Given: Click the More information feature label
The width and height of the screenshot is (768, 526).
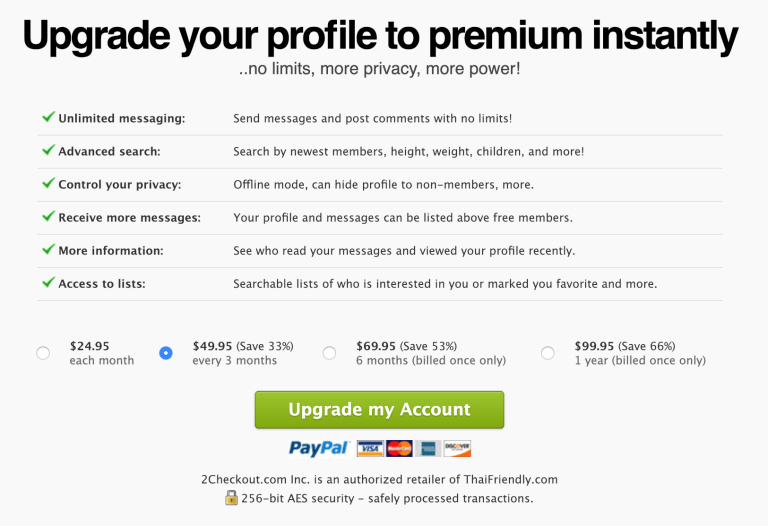Looking at the screenshot, I should tap(111, 251).
